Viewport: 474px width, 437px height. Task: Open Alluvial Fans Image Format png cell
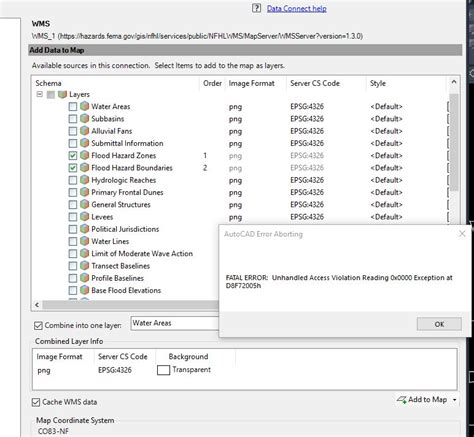235,131
